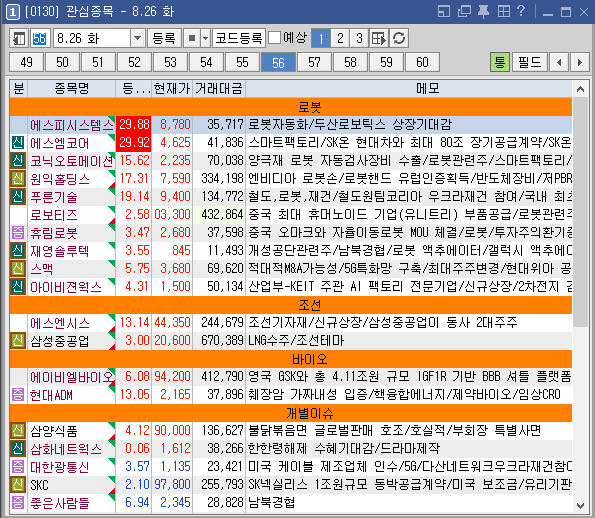Viewport: 595px width, 518px height.
Task: Switch to group tab 52
Action: pos(134,62)
